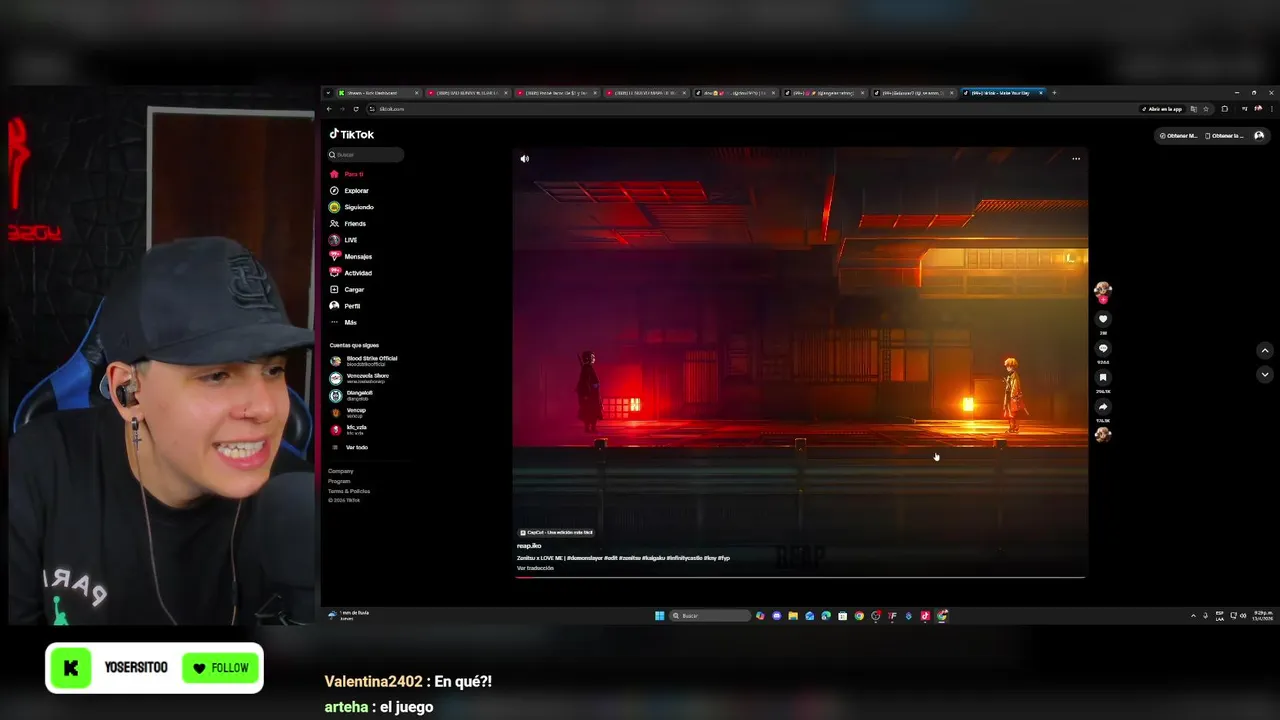This screenshot has height=720, width=1280.
Task: Click the CapCut edit tag
Action: pos(556,532)
